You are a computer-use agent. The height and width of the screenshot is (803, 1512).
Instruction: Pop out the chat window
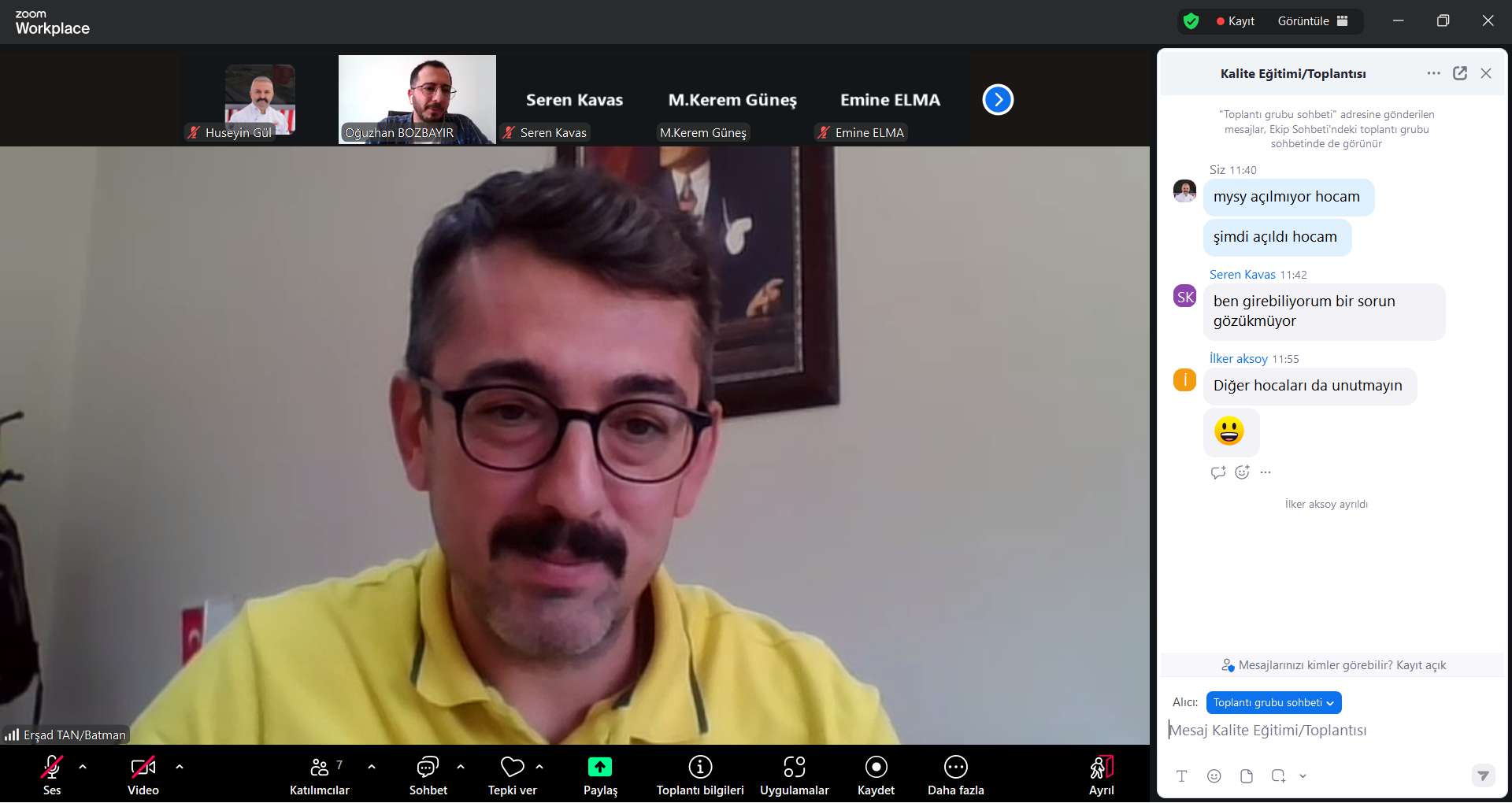[1460, 73]
